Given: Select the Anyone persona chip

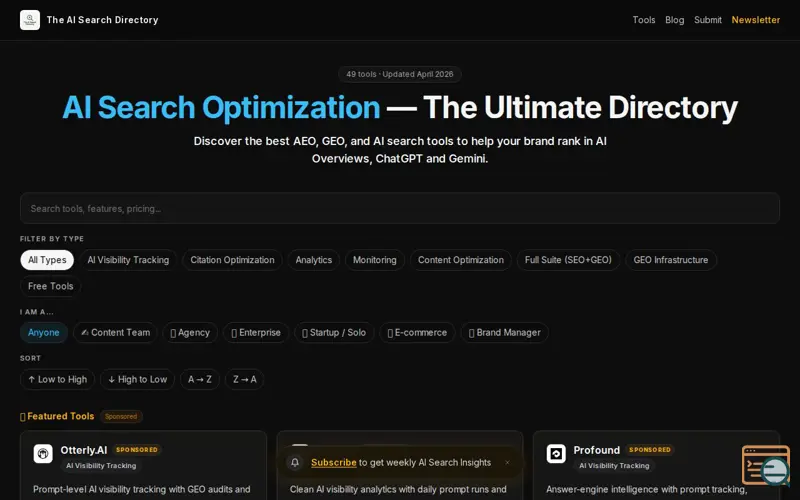Looking at the screenshot, I should (x=43, y=333).
